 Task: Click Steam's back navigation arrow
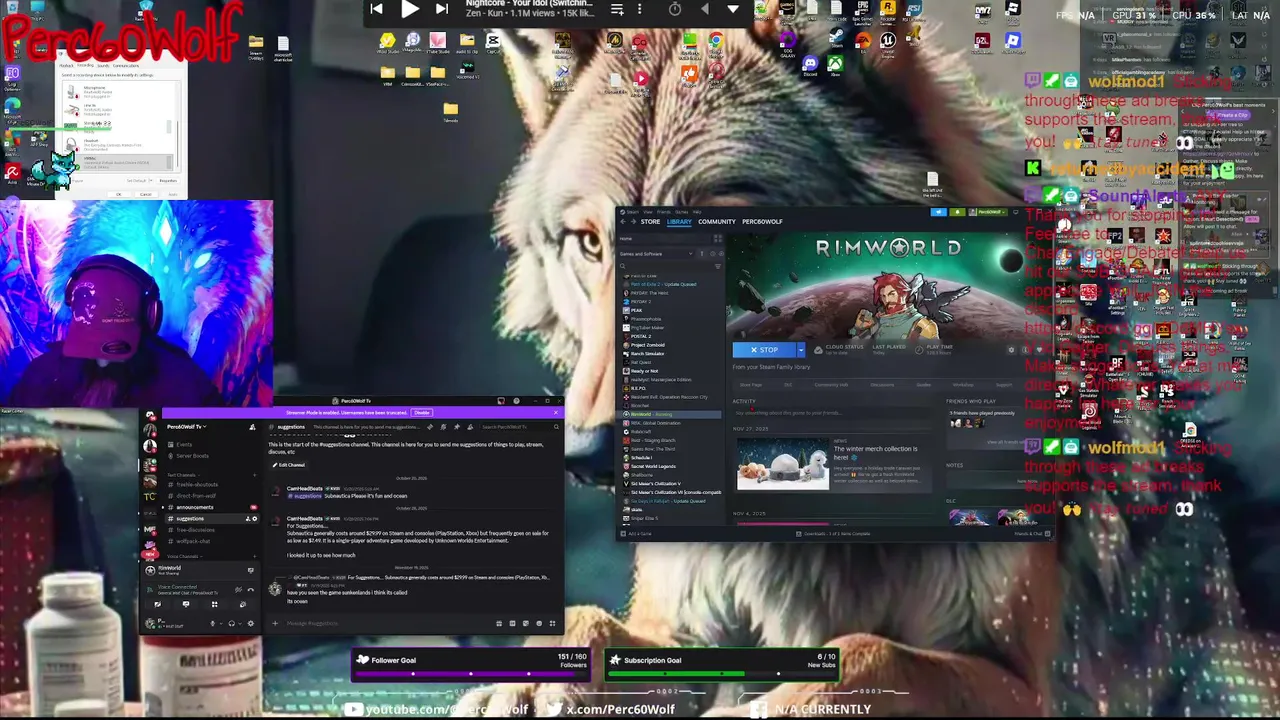(x=623, y=221)
